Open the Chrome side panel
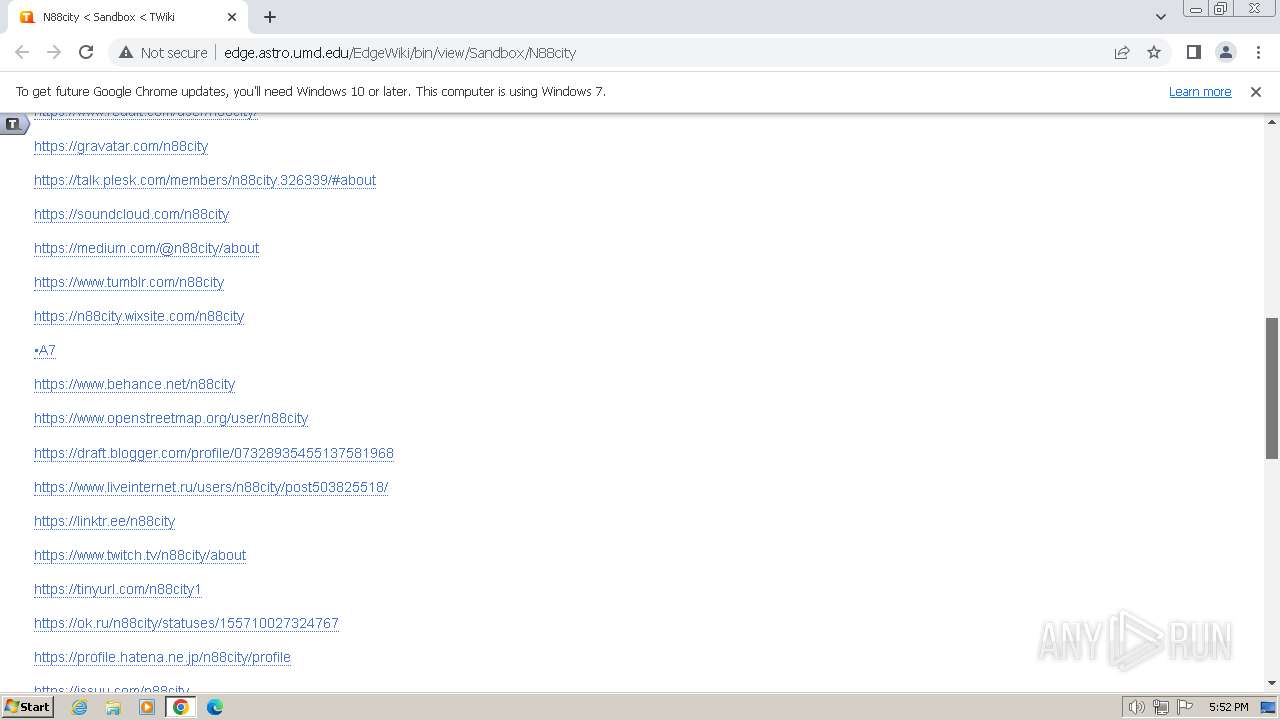 click(1193, 52)
